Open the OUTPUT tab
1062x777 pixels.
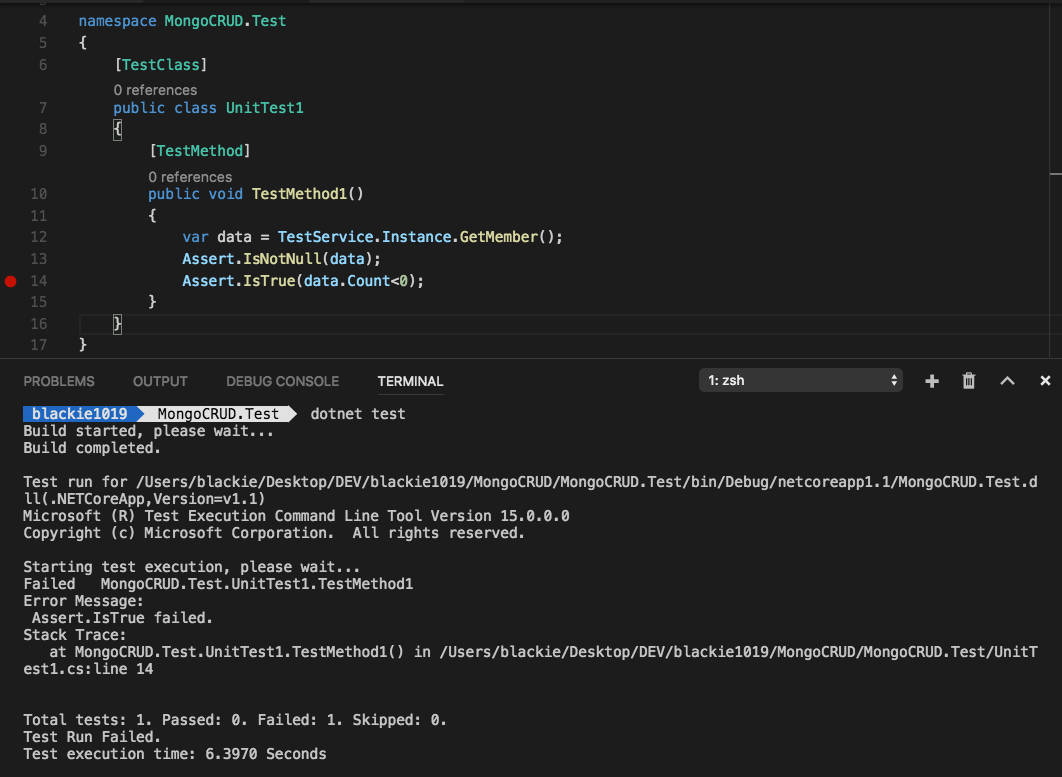click(160, 381)
